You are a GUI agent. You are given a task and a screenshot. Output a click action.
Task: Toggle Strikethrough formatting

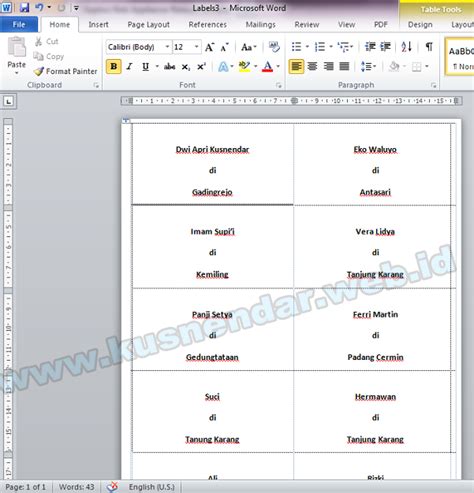click(x=169, y=67)
